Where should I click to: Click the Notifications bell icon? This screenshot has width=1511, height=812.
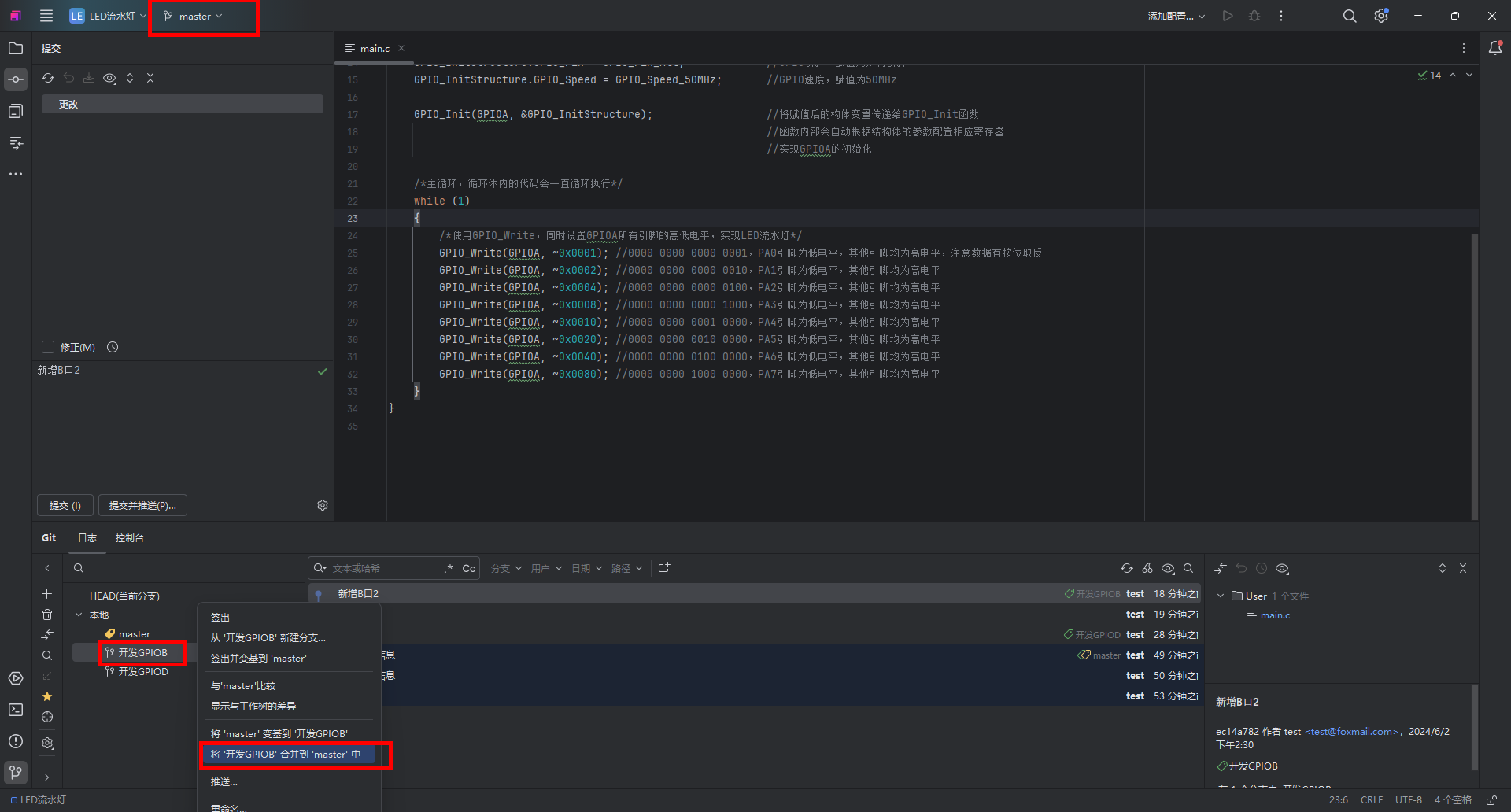[x=1494, y=48]
